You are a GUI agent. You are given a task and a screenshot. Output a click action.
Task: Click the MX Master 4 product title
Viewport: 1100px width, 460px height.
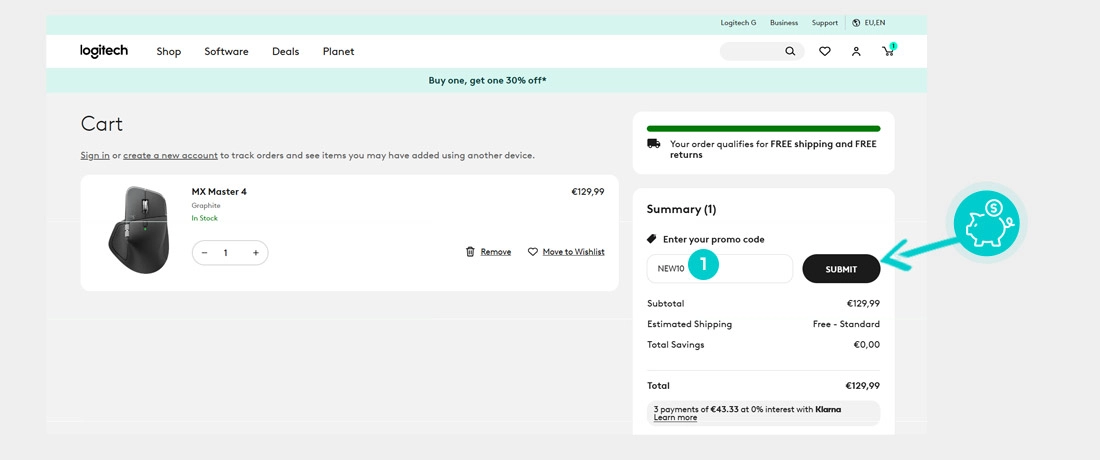point(219,191)
